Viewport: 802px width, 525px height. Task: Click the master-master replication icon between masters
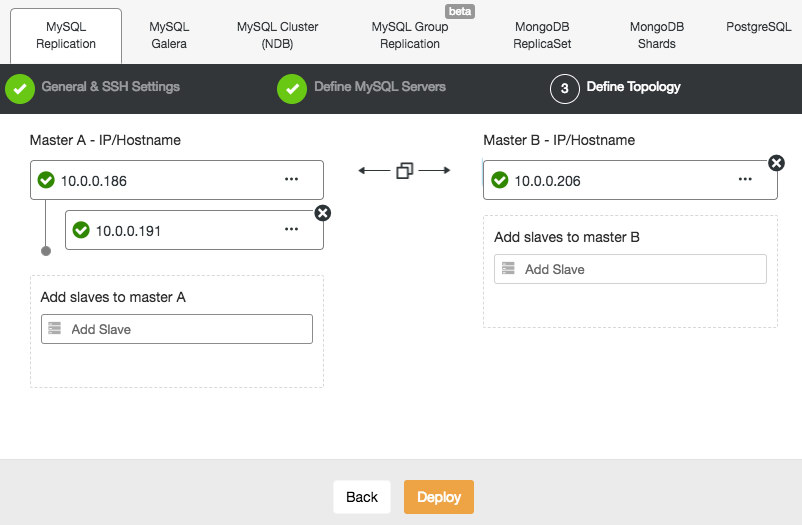405,170
